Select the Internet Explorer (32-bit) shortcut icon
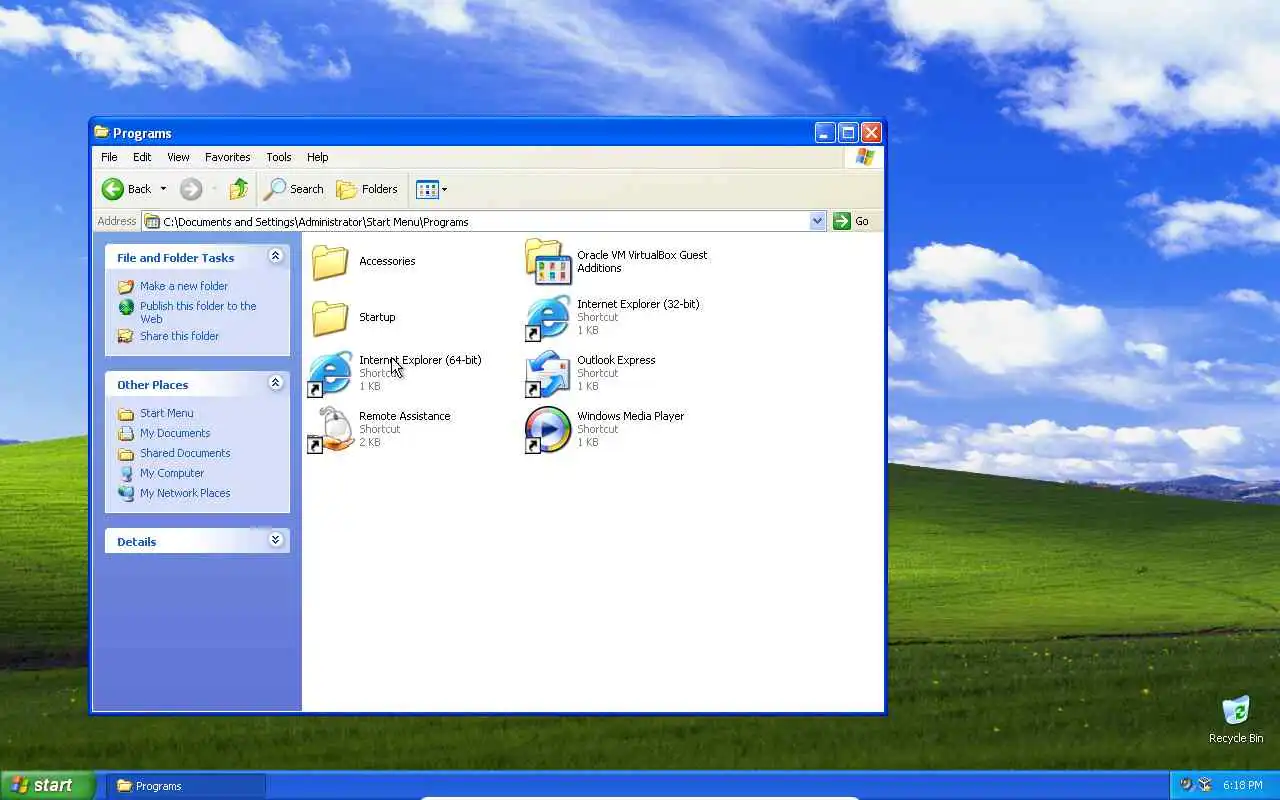 point(548,318)
